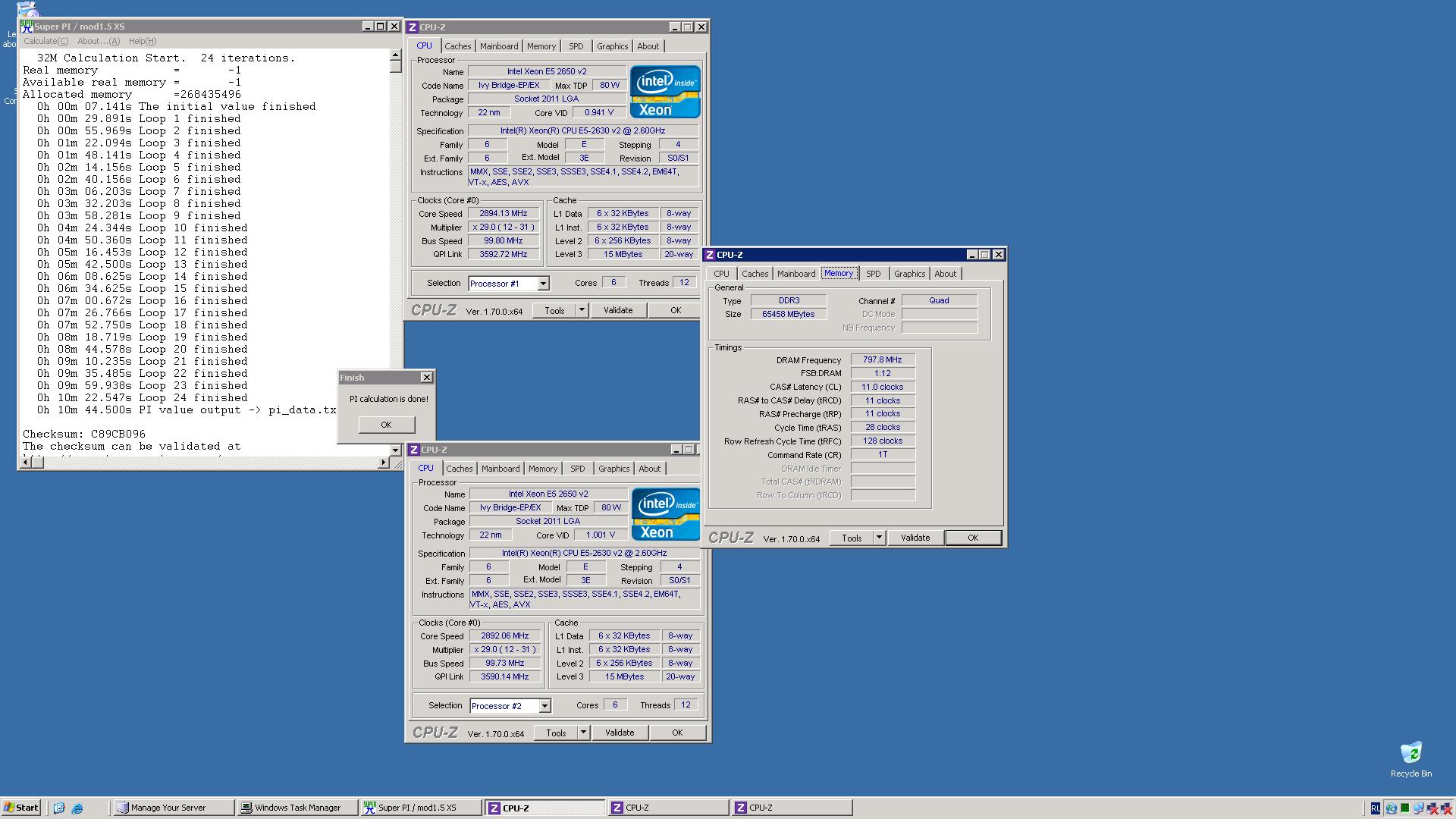Click Super PI horizontal scrollbar left arrow

pyautogui.click(x=25, y=462)
